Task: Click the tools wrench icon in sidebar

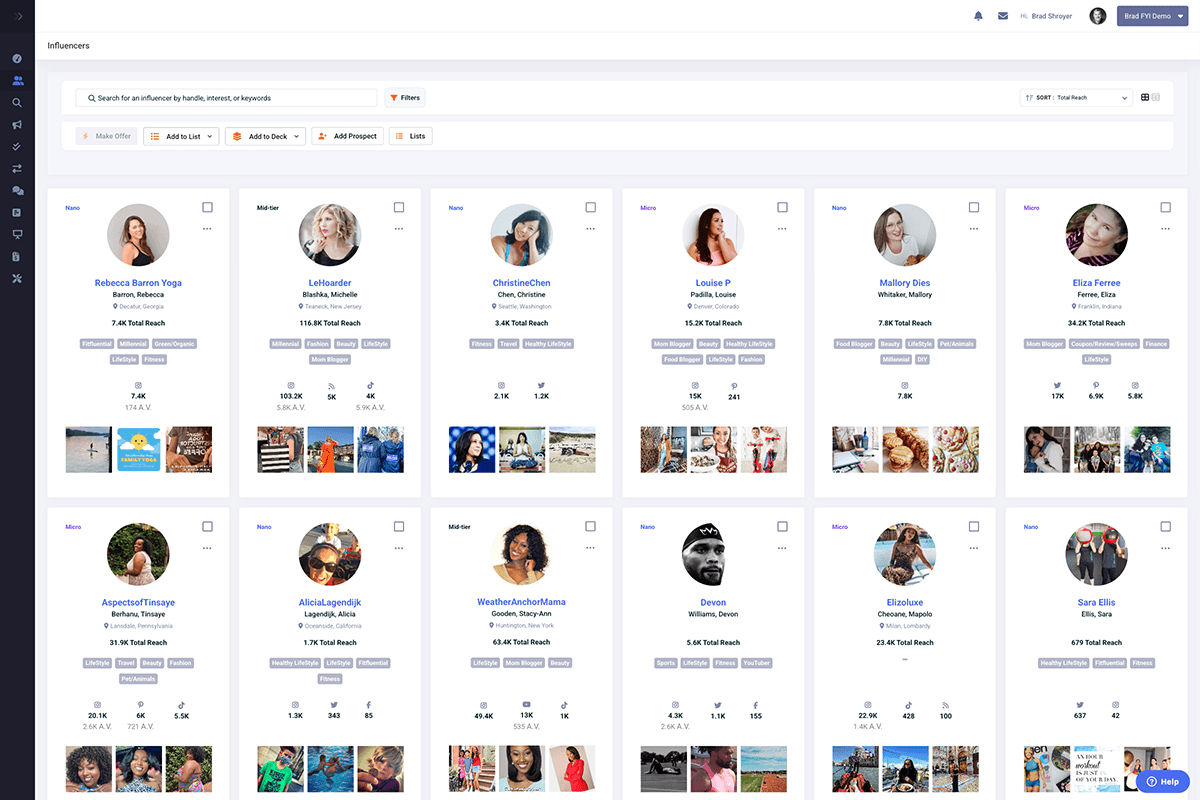Action: pos(17,278)
